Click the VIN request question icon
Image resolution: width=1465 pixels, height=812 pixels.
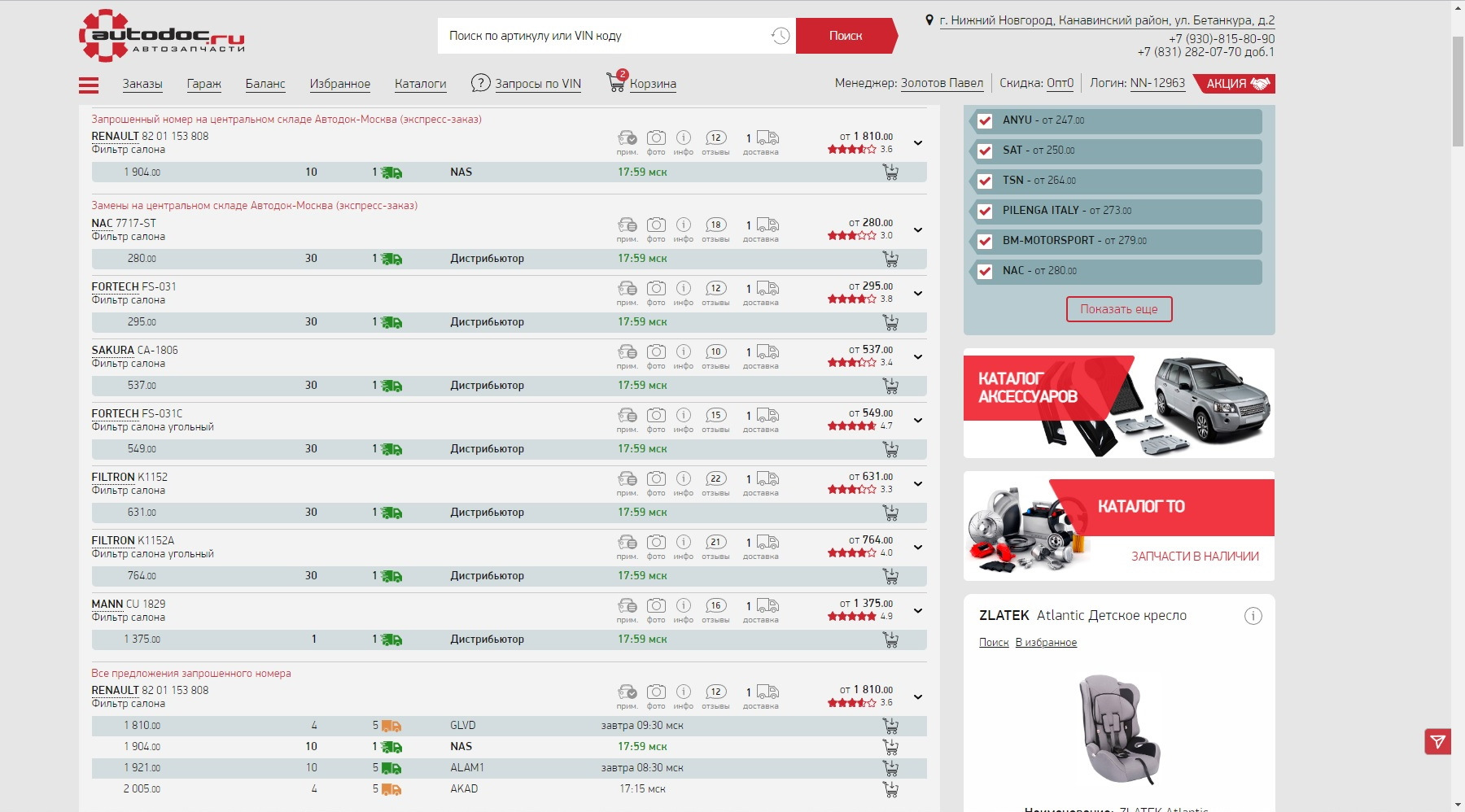click(481, 83)
